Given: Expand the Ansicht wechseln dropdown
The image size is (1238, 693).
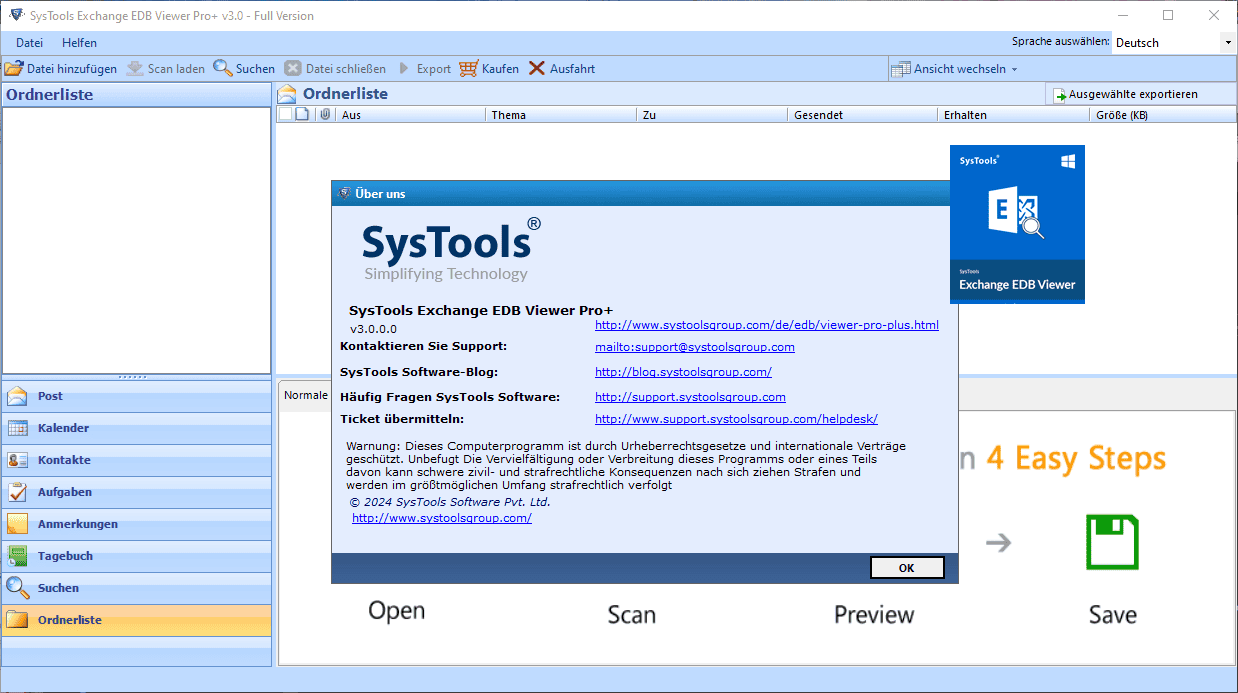Looking at the screenshot, I should point(954,69).
